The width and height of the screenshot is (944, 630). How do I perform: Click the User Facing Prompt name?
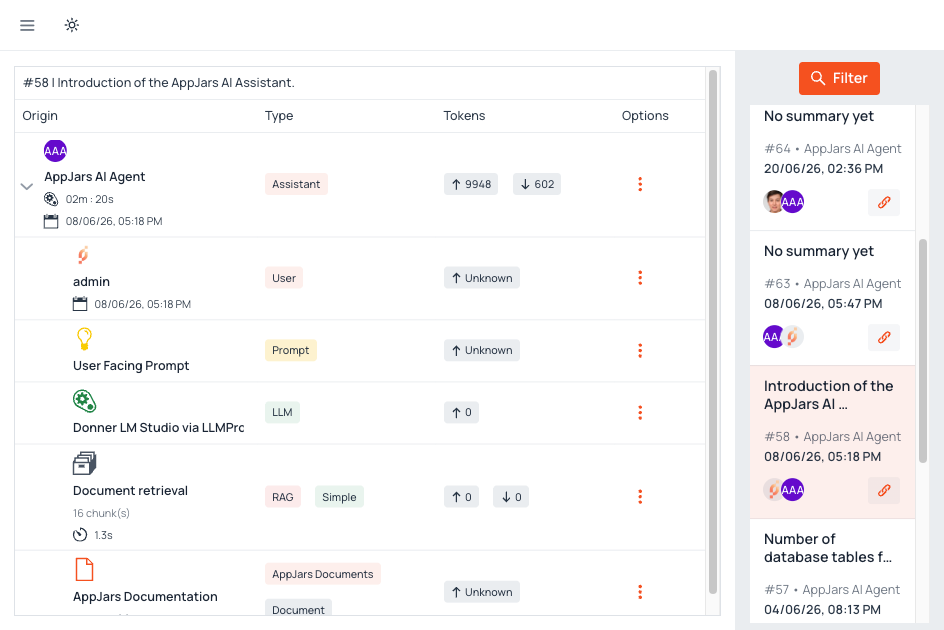coord(131,366)
